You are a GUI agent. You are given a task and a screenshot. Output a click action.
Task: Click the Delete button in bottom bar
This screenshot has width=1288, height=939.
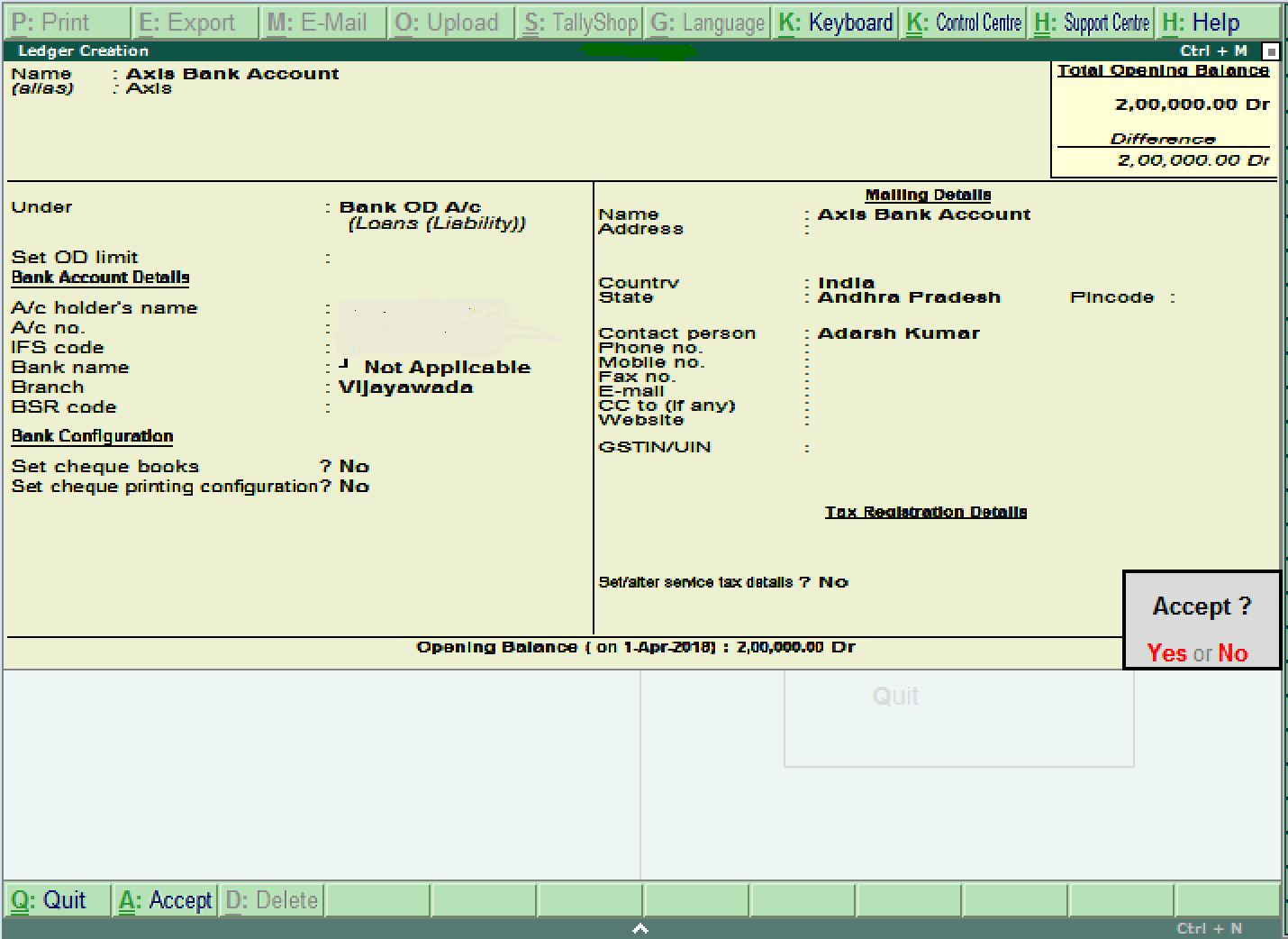pyautogui.click(x=271, y=899)
